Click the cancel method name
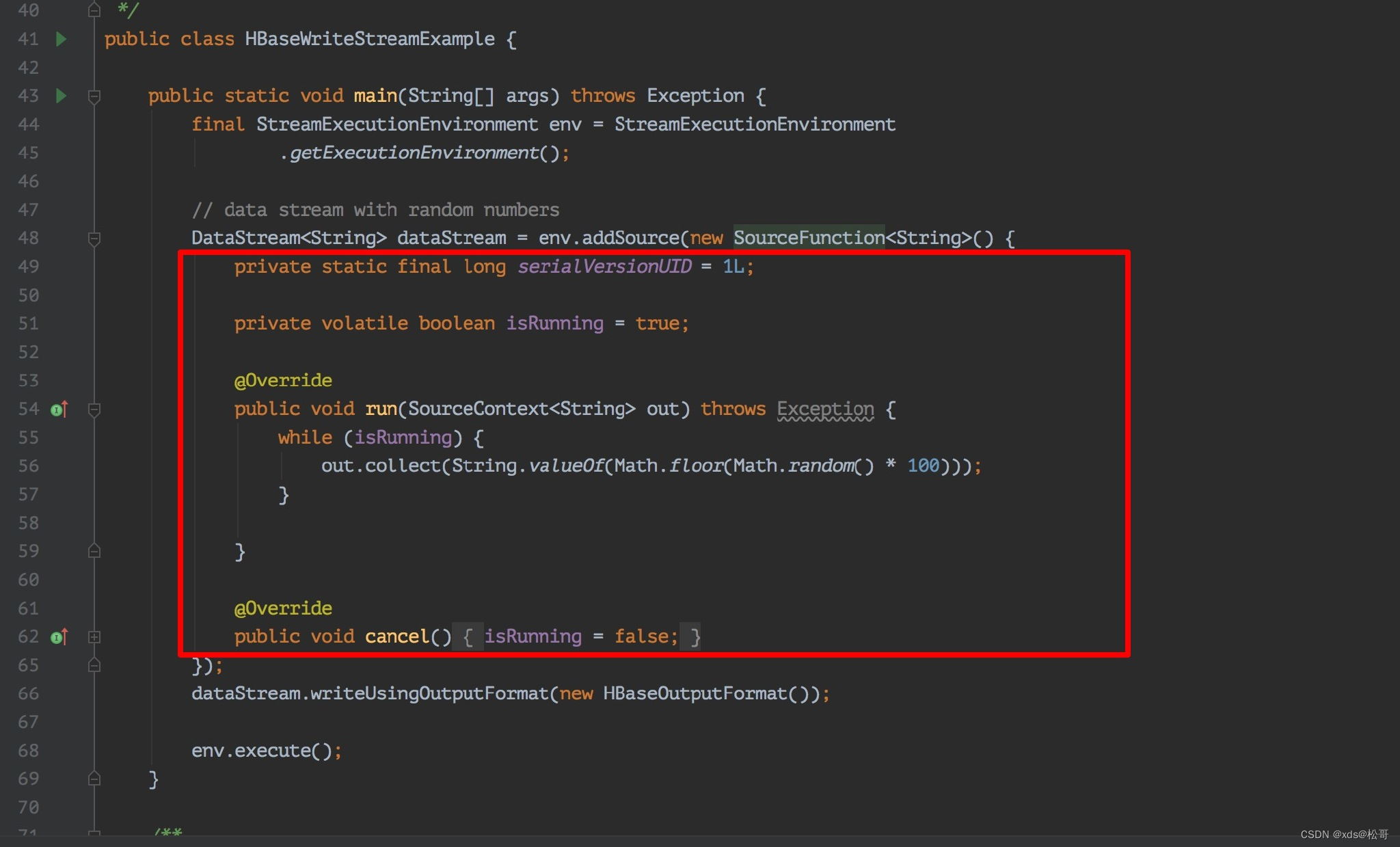 tap(396, 636)
